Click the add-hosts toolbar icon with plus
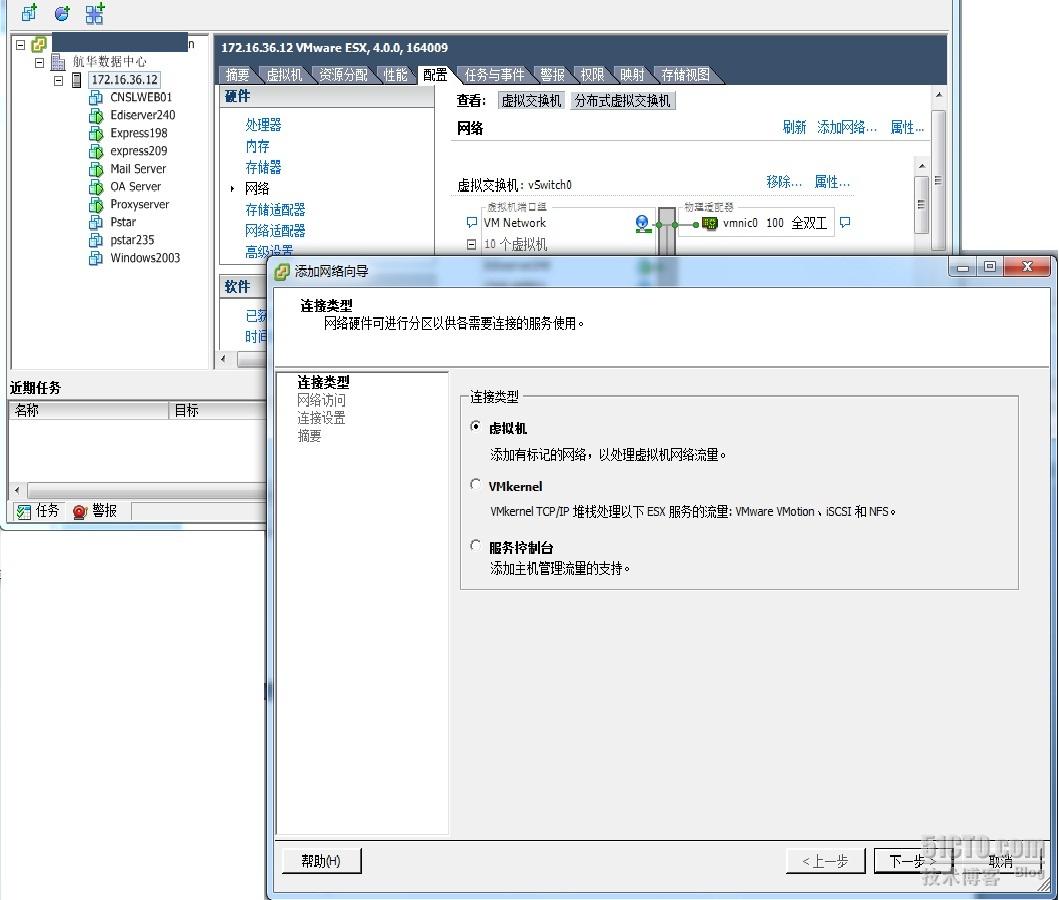The image size is (1059, 900). coord(95,13)
